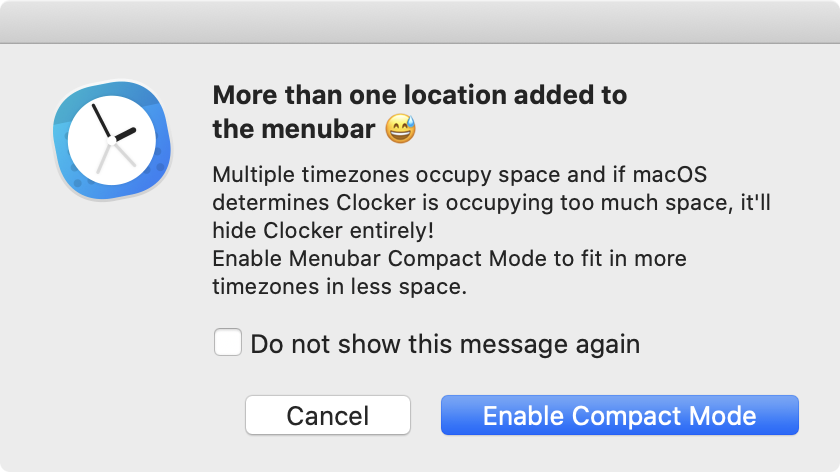The image size is (840, 472).
Task: Click heading line "More than one location added to"
Action: click(x=420, y=96)
